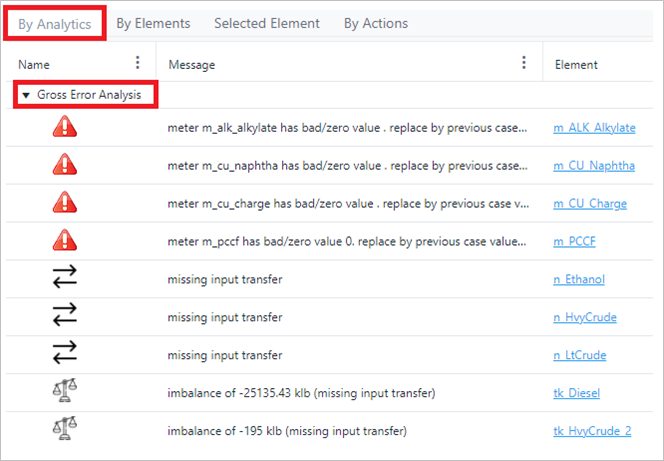Click the balance scale icon for tk_Diesel
The image size is (664, 461).
[x=65, y=393]
